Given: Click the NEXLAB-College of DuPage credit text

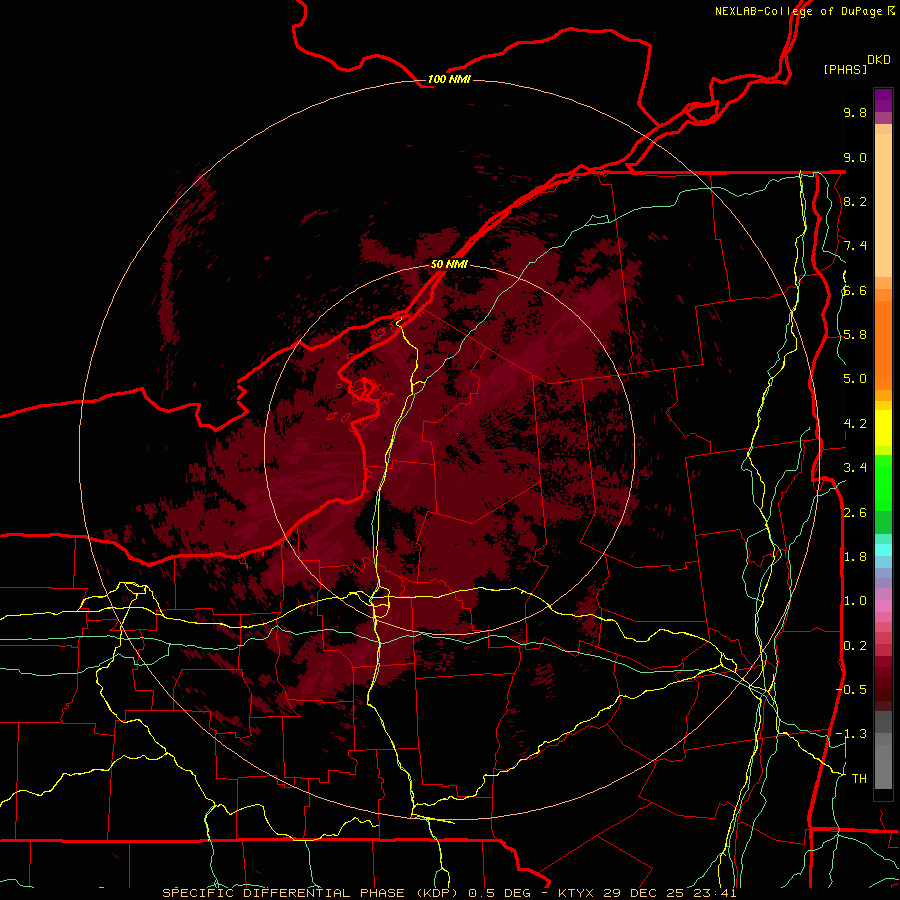Looking at the screenshot, I should click(799, 11).
